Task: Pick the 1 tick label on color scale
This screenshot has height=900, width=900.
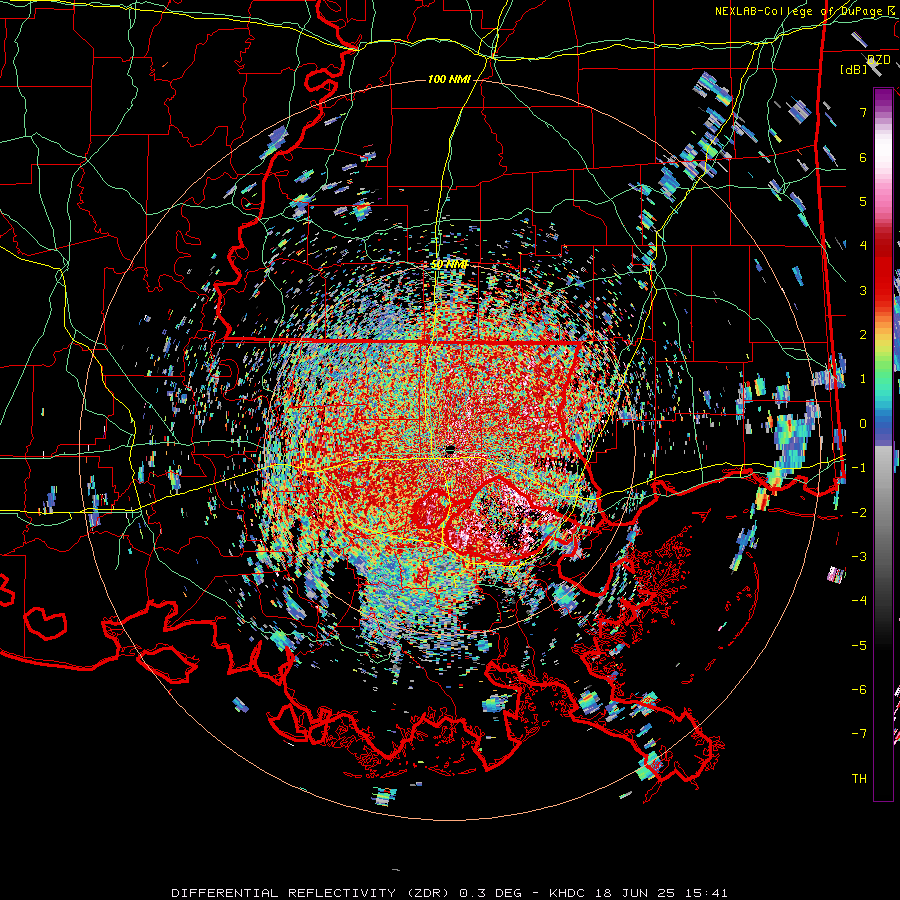Action: [x=863, y=379]
